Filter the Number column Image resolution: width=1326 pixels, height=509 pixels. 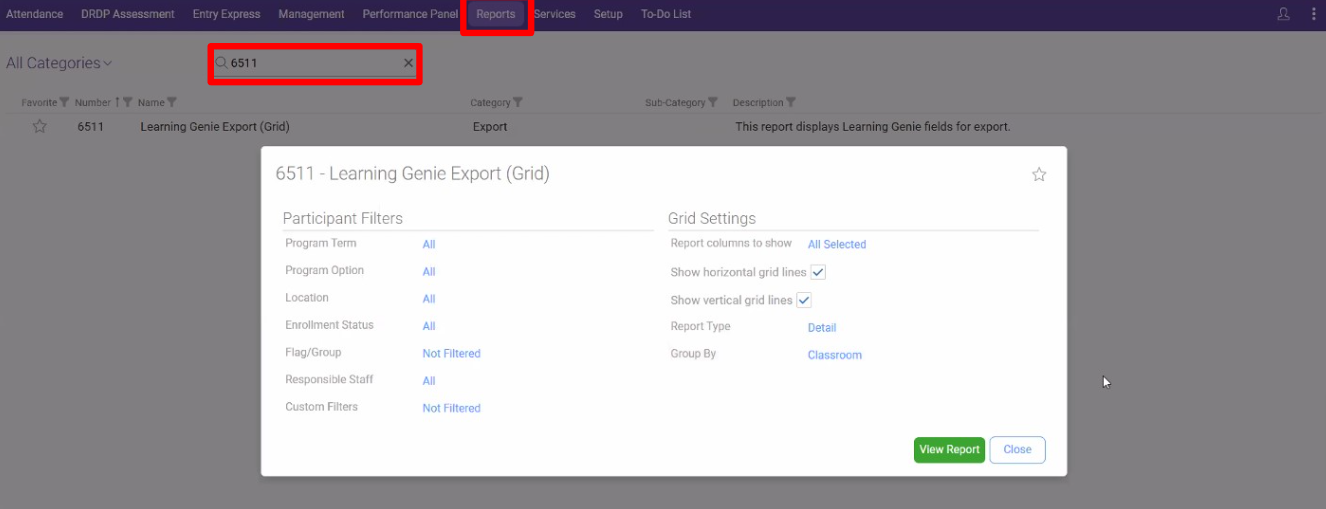click(x=127, y=102)
